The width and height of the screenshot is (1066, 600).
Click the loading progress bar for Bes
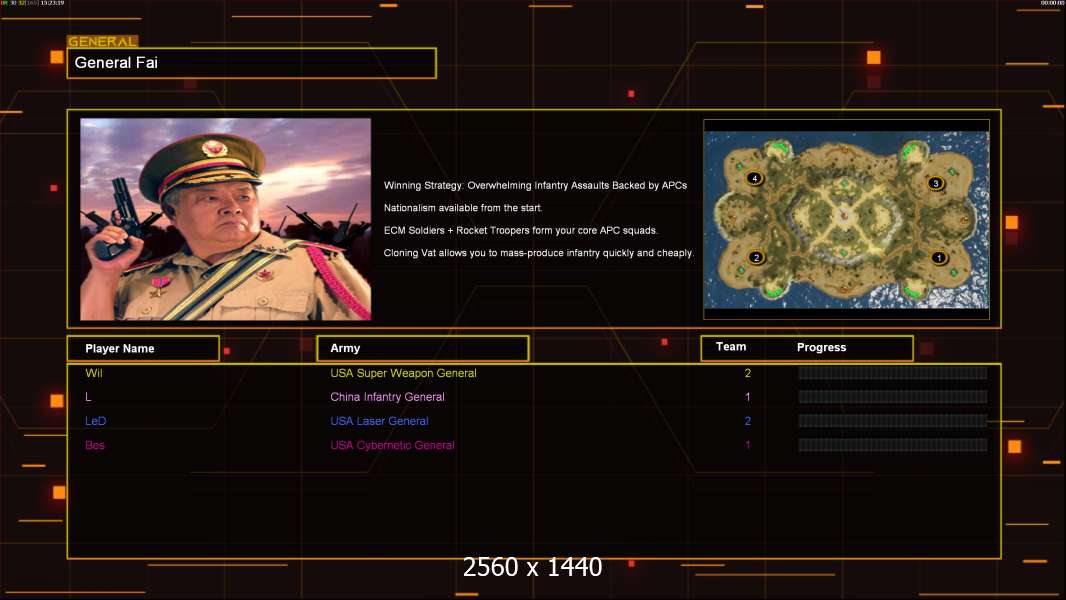tap(893, 445)
